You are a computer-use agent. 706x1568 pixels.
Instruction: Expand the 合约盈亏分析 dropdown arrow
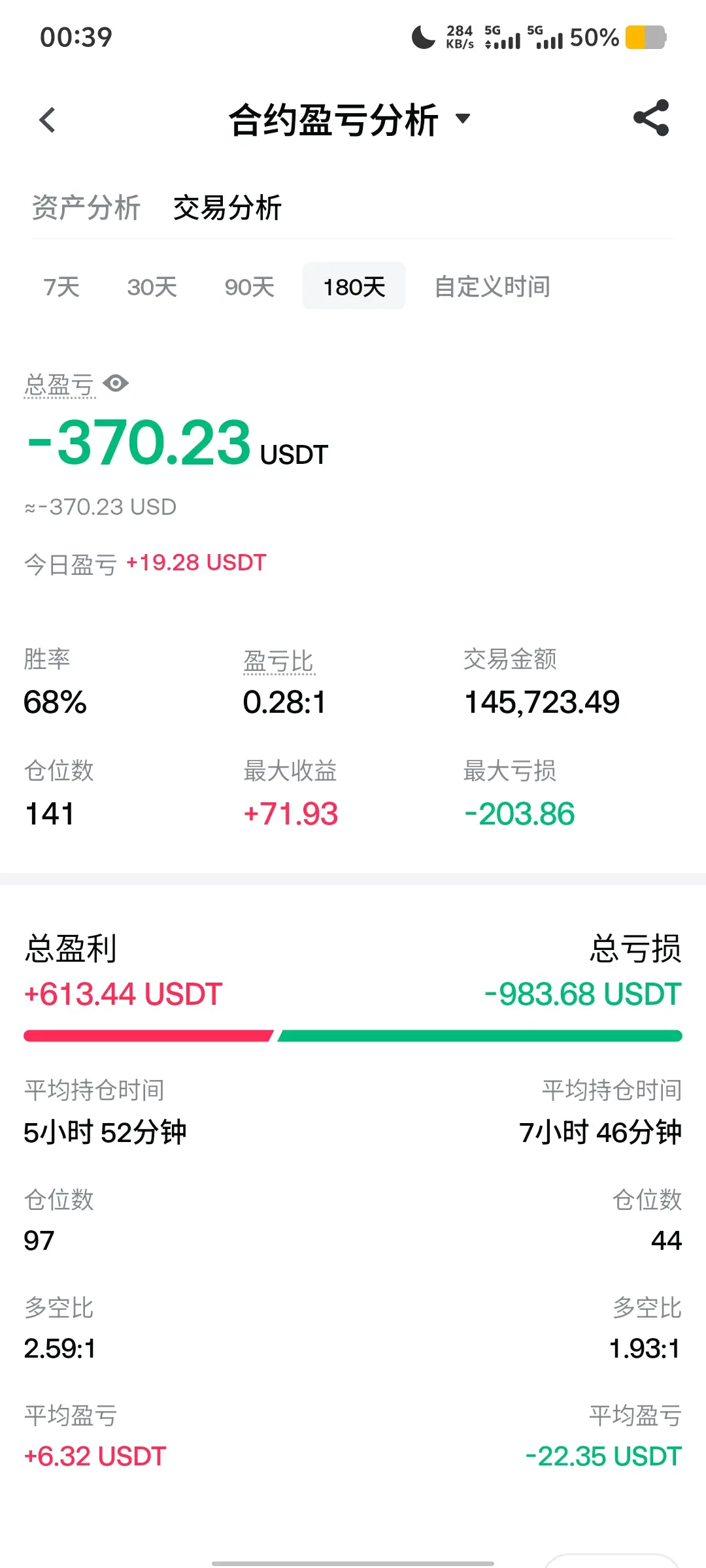click(463, 119)
